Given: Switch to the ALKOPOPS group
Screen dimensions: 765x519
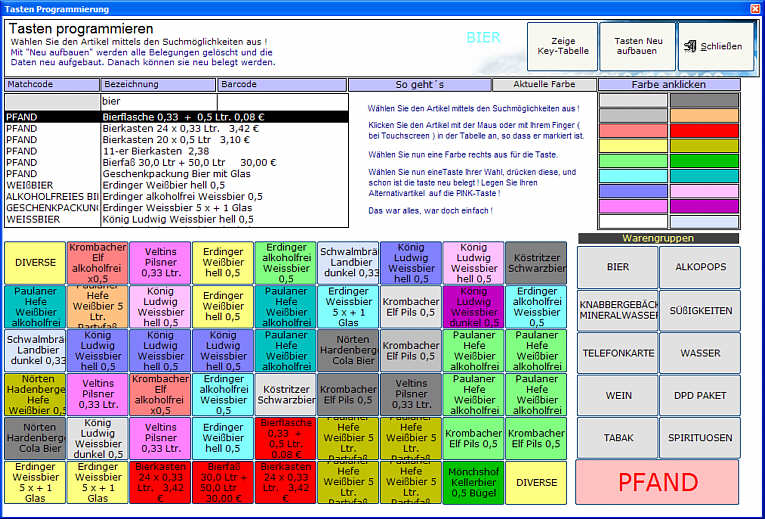Looking at the screenshot, I should (700, 267).
